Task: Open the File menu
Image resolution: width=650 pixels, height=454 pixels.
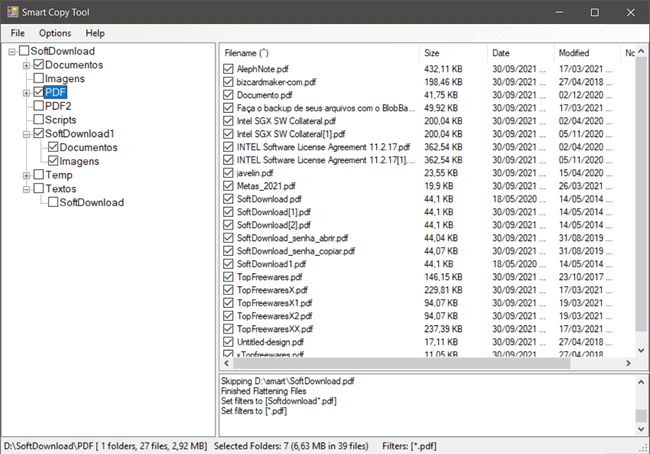Action: tap(18, 33)
